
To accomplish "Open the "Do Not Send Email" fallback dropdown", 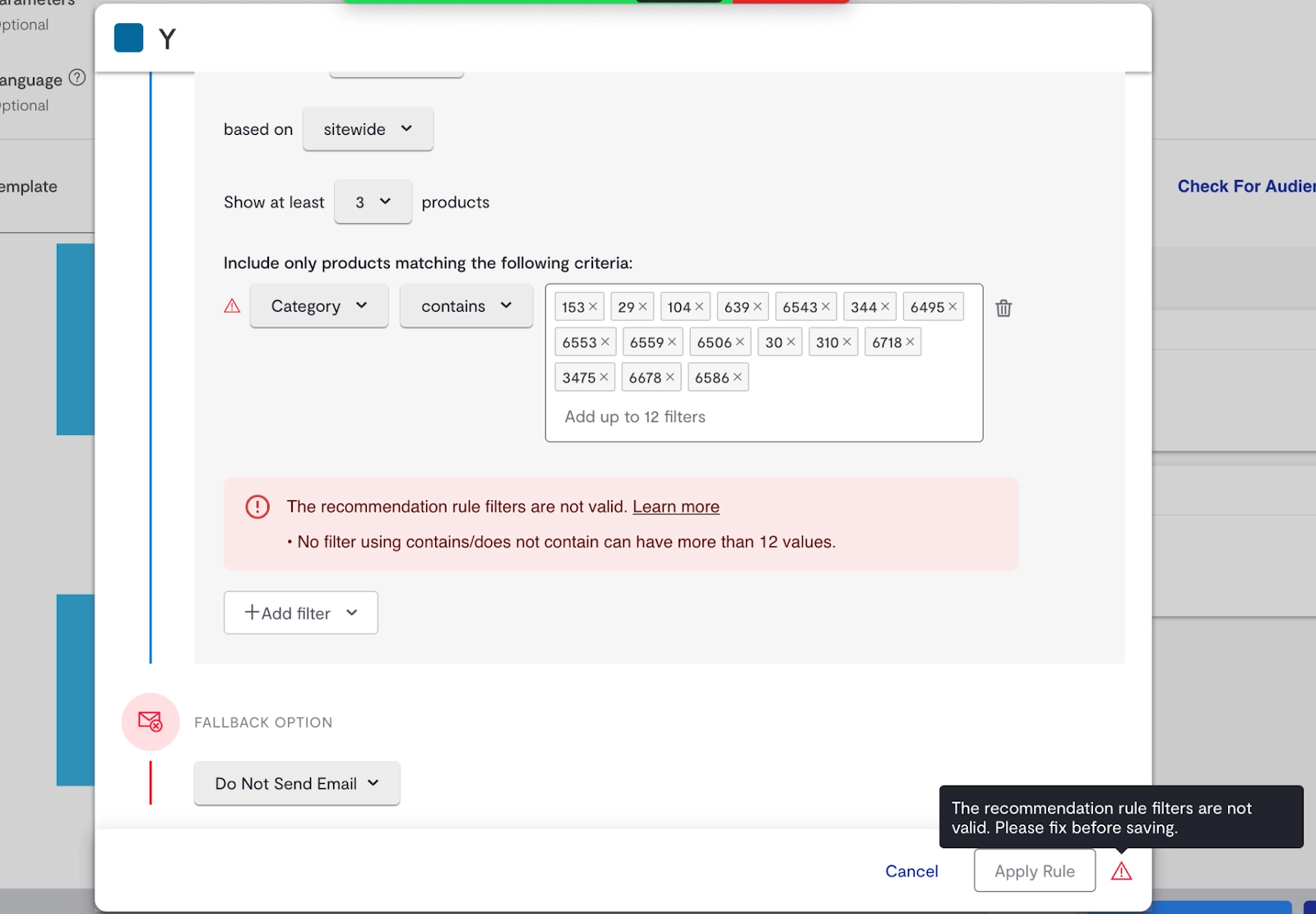I will [296, 783].
